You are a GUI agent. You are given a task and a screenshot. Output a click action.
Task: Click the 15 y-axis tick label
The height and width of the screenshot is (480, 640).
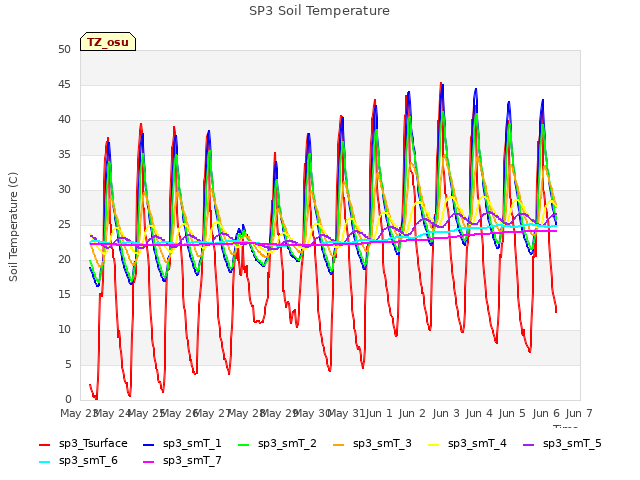pos(64,294)
